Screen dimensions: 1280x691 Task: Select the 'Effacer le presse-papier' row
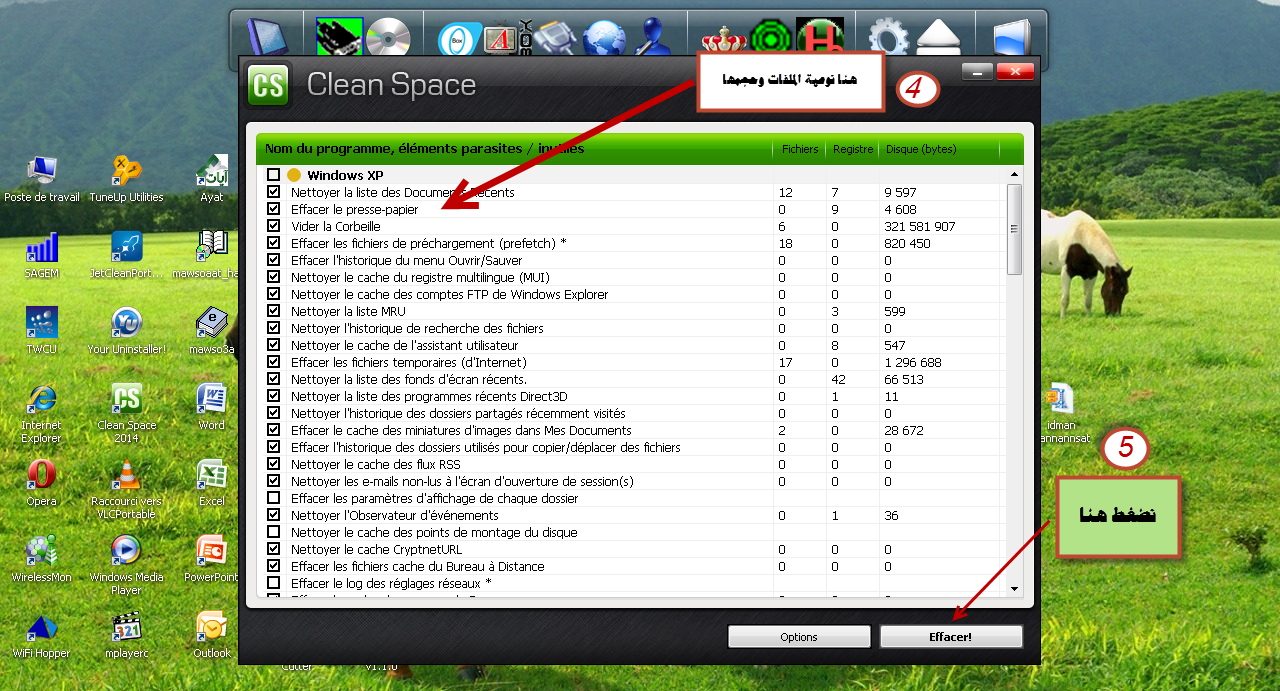pos(354,209)
